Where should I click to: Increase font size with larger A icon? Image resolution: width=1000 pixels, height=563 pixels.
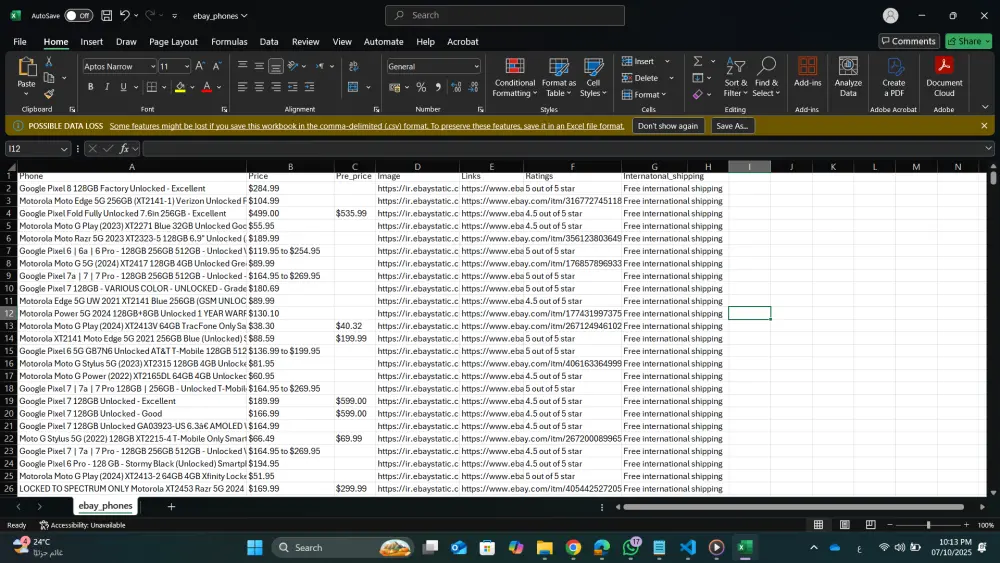pos(200,66)
